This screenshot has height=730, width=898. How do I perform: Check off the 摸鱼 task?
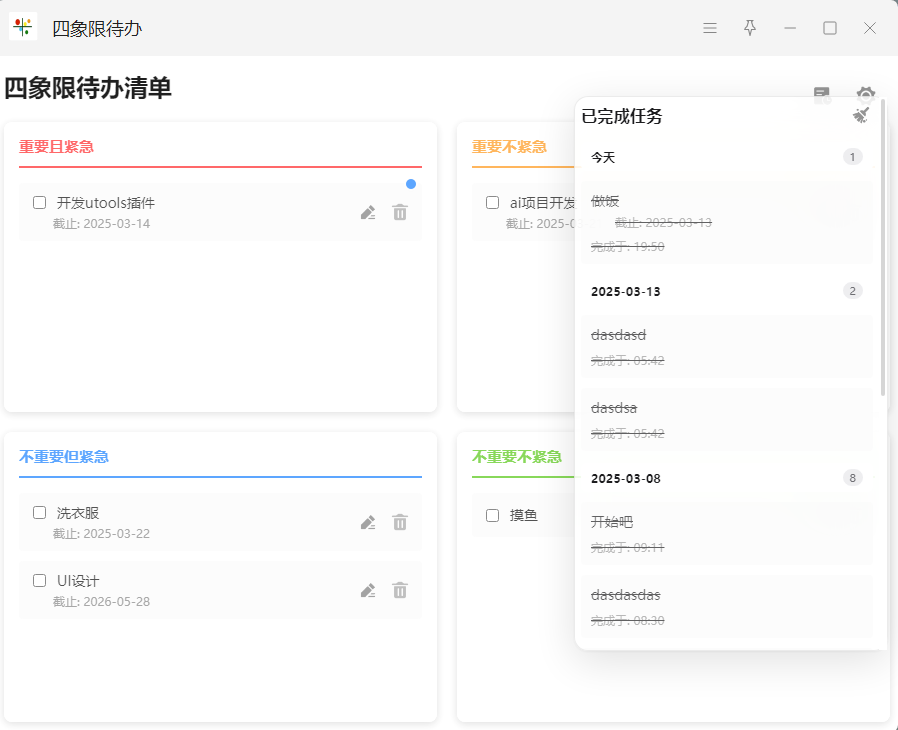pyautogui.click(x=493, y=515)
